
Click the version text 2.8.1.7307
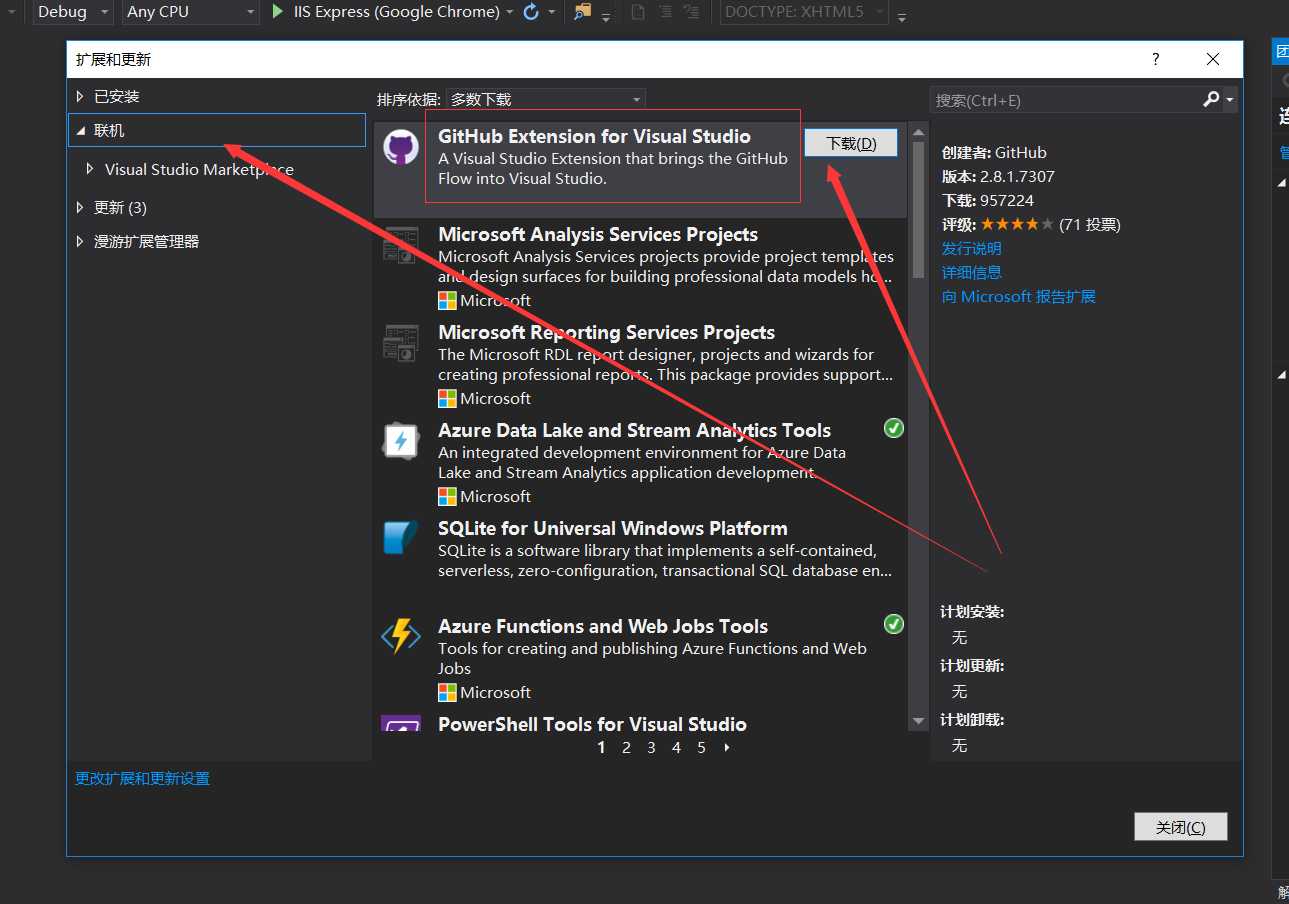click(x=1017, y=176)
